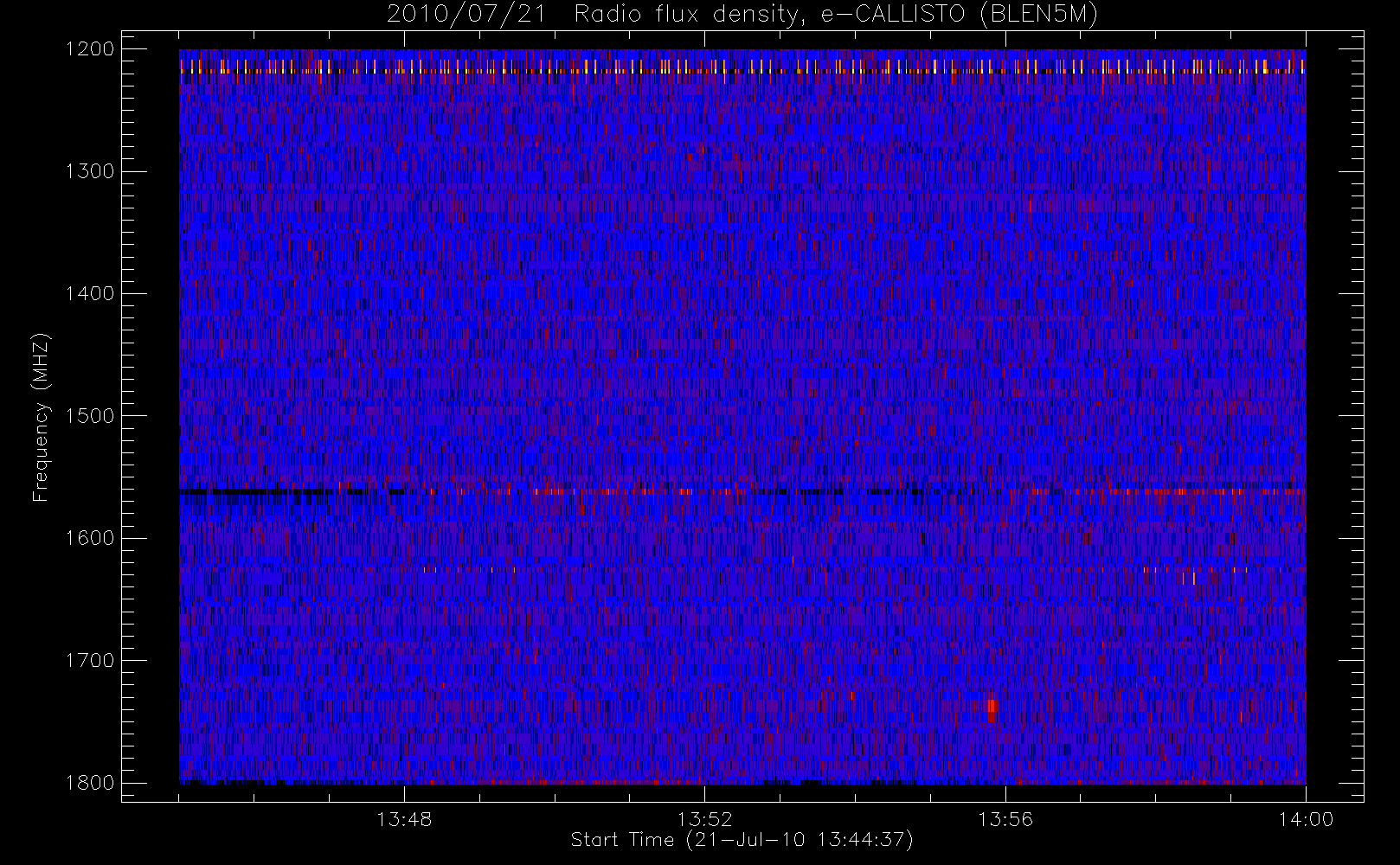Click the plot title mentioning e-CALLISTO (BLEN5M)
Image resolution: width=1400 pixels, height=865 pixels.
[x=742, y=15]
